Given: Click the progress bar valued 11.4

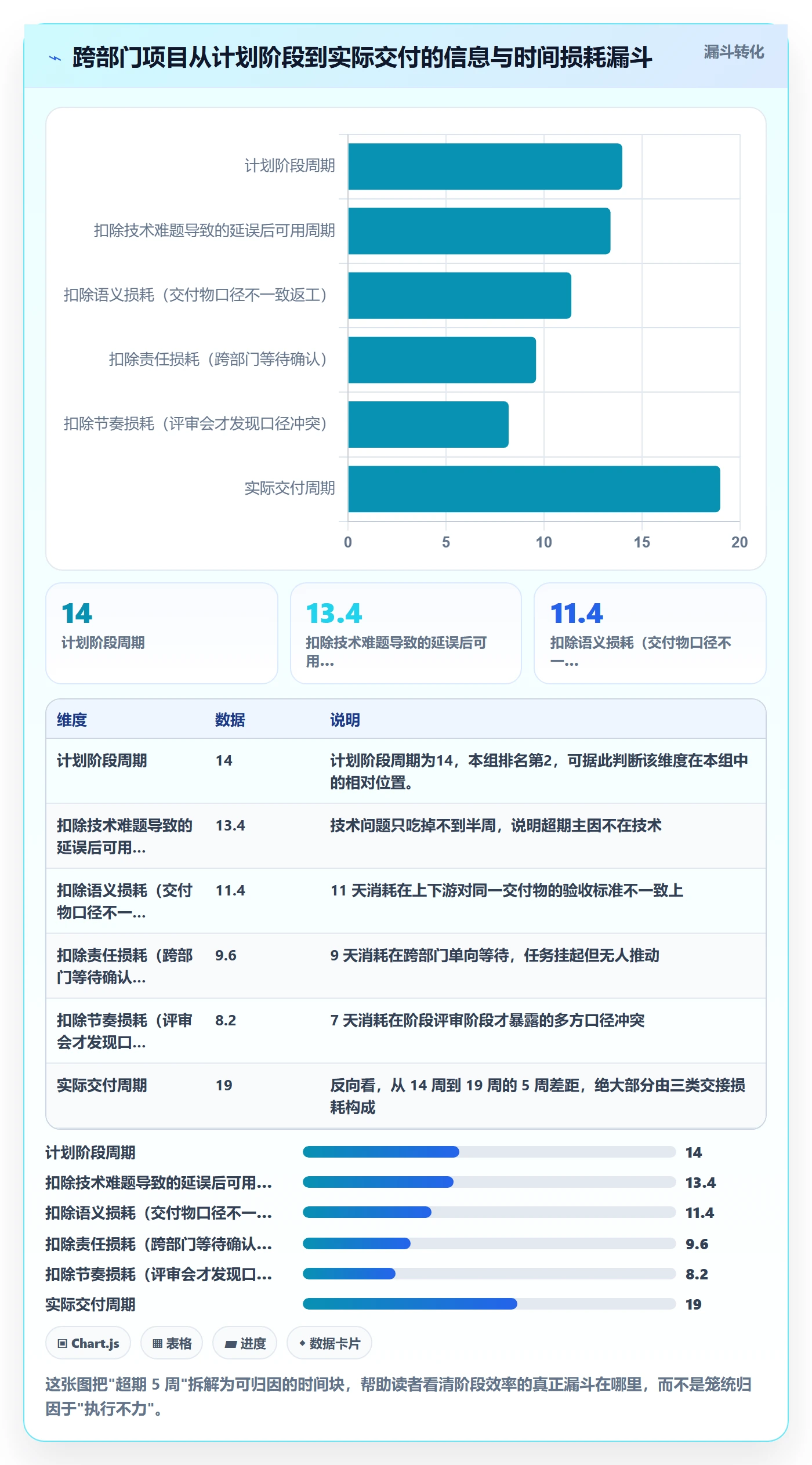Looking at the screenshot, I should pos(490,1212).
